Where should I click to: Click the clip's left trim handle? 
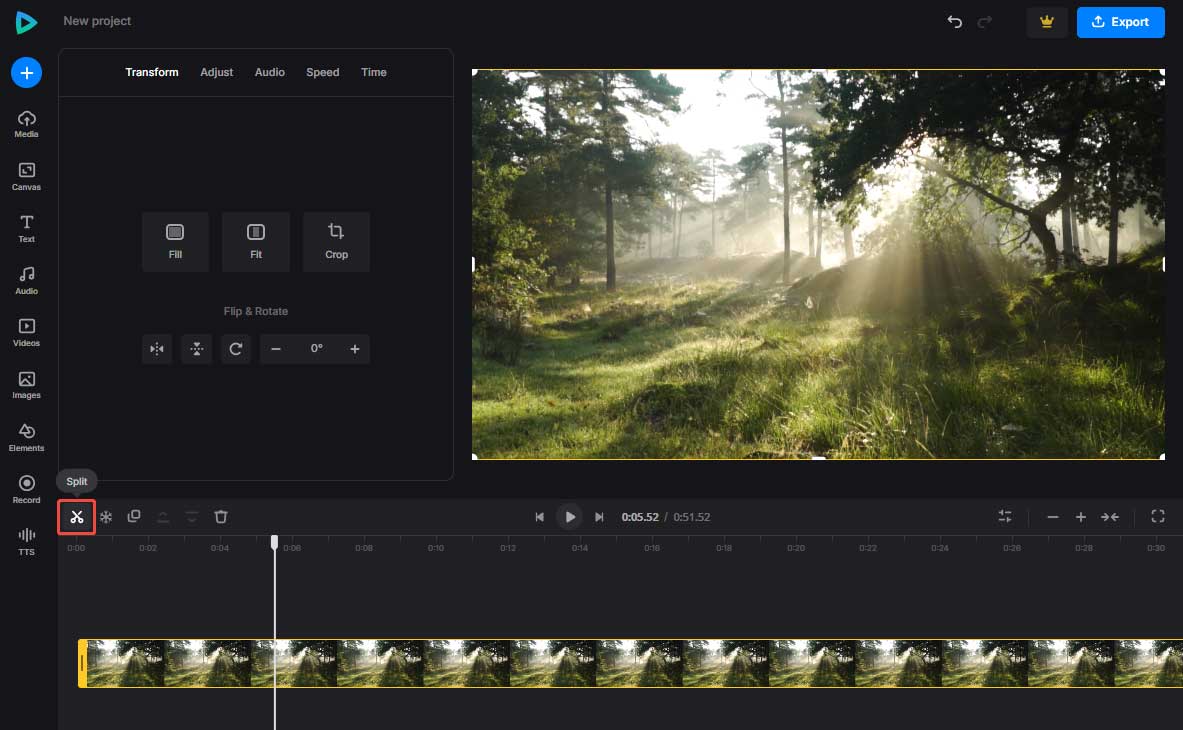click(82, 663)
